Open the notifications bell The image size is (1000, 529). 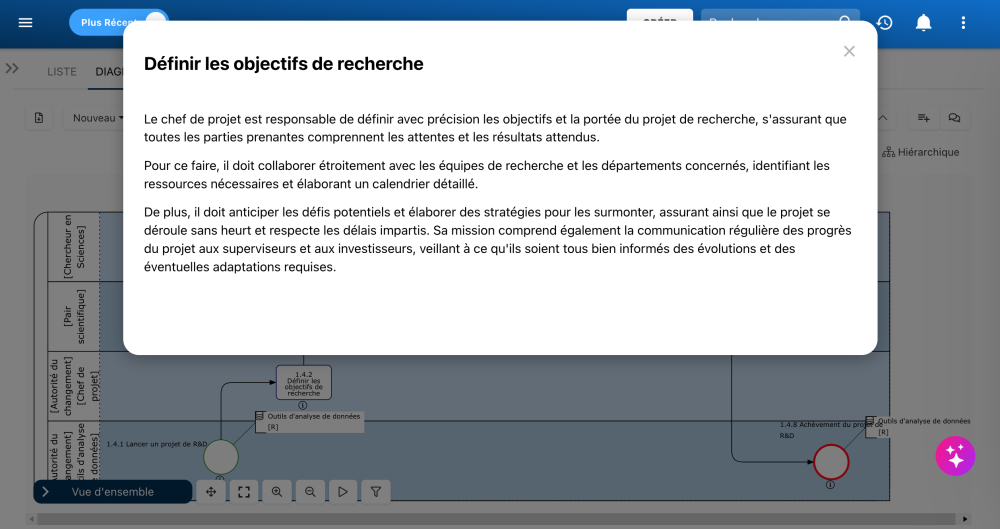pyautogui.click(x=923, y=23)
